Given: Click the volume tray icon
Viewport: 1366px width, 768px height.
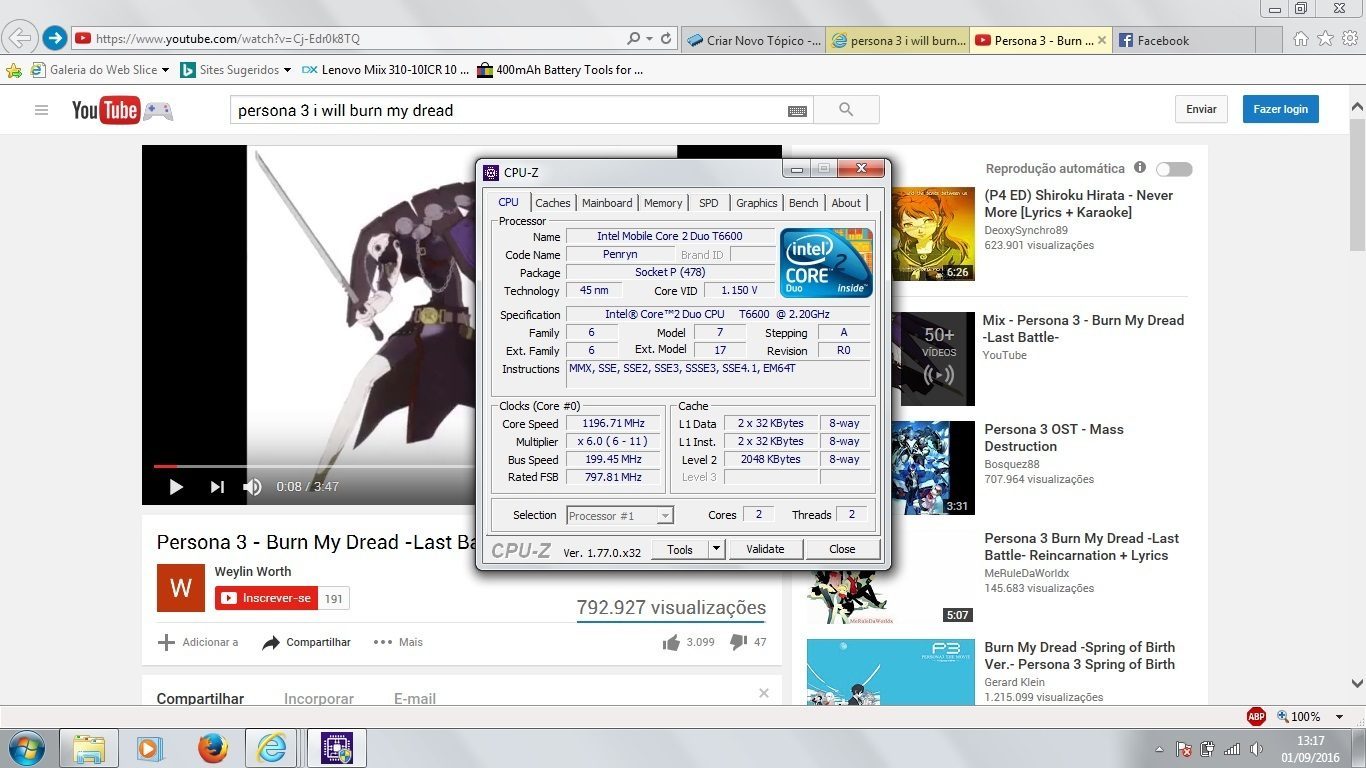Looking at the screenshot, I should (x=1256, y=748).
